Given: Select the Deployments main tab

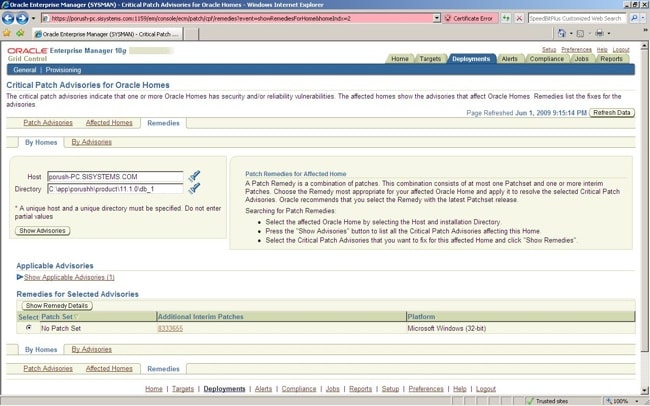Looking at the screenshot, I should coord(471,59).
